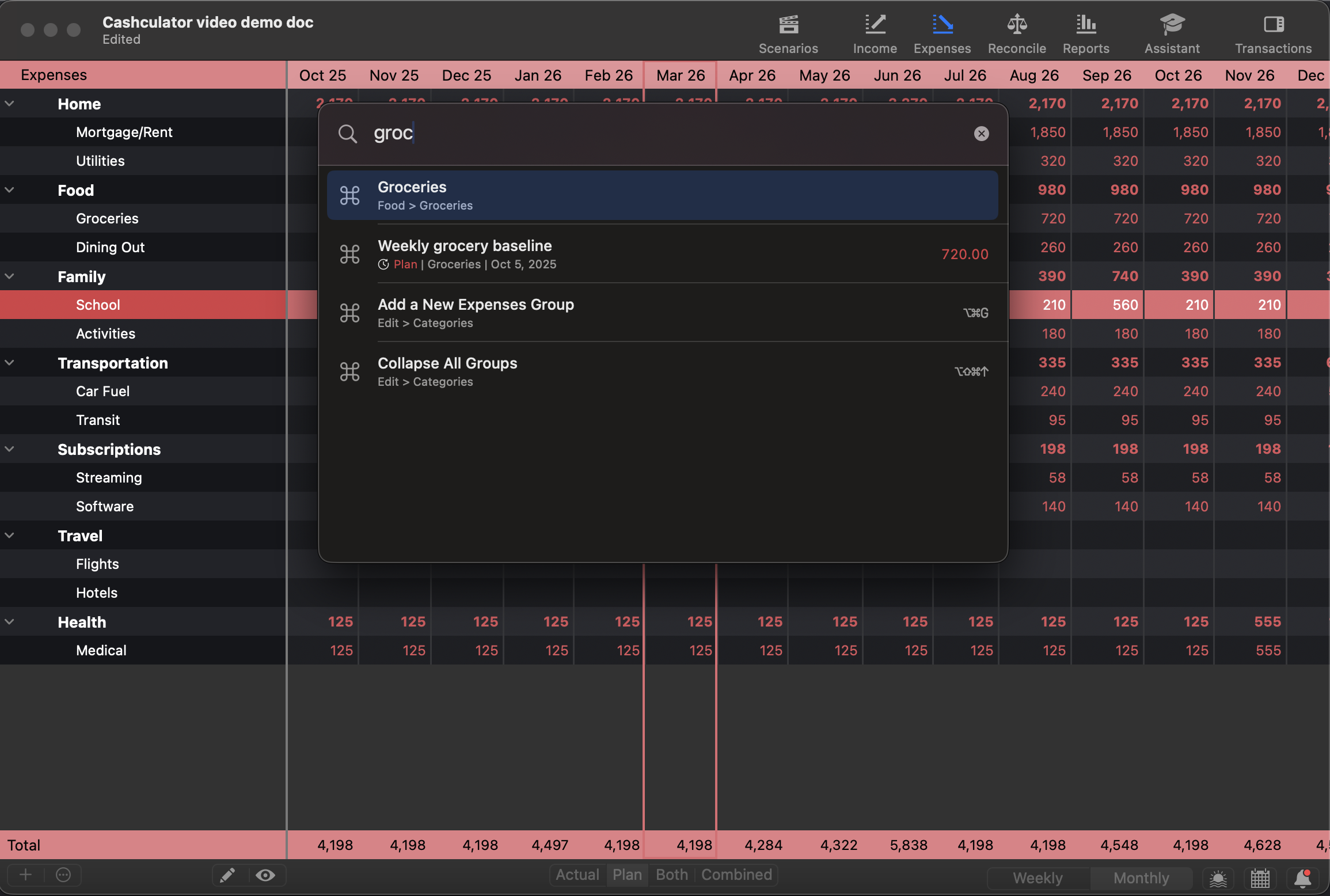Open the Reconcile tool
Image resolution: width=1330 pixels, height=896 pixels.
coord(1016,32)
